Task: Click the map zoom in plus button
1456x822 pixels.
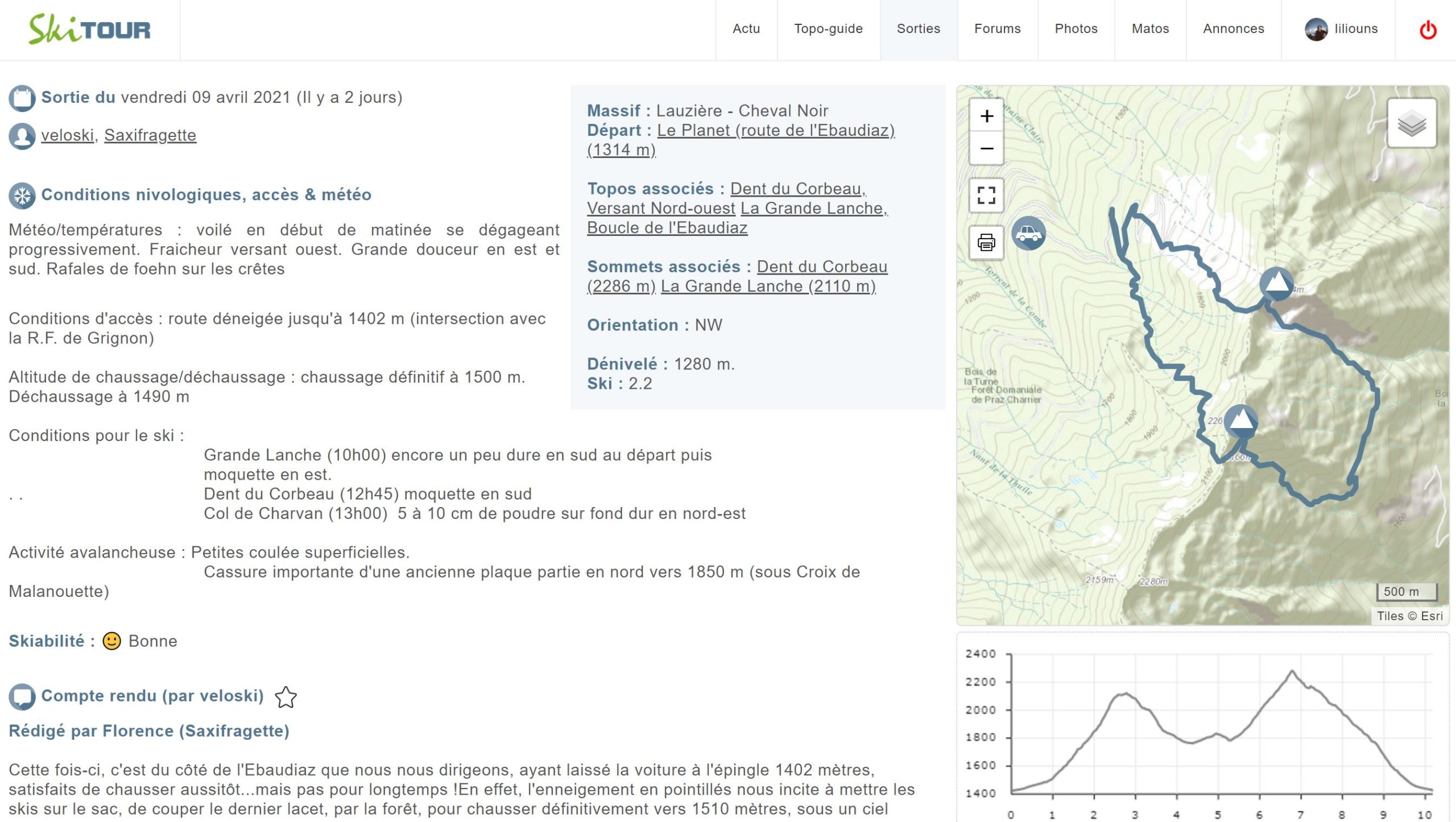Action: [x=986, y=116]
